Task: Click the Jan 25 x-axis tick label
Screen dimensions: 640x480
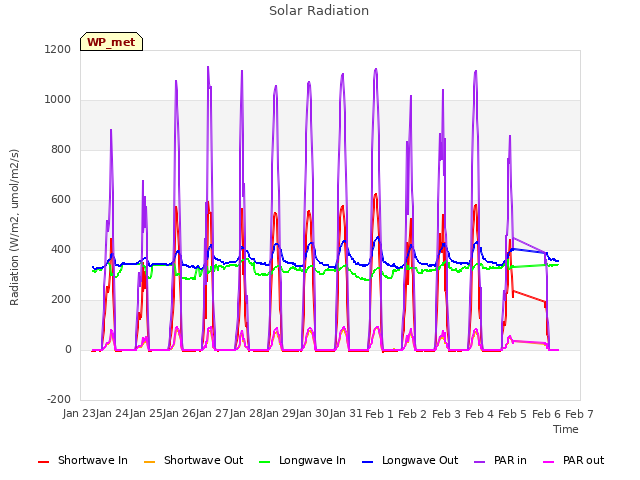Action: click(x=146, y=413)
